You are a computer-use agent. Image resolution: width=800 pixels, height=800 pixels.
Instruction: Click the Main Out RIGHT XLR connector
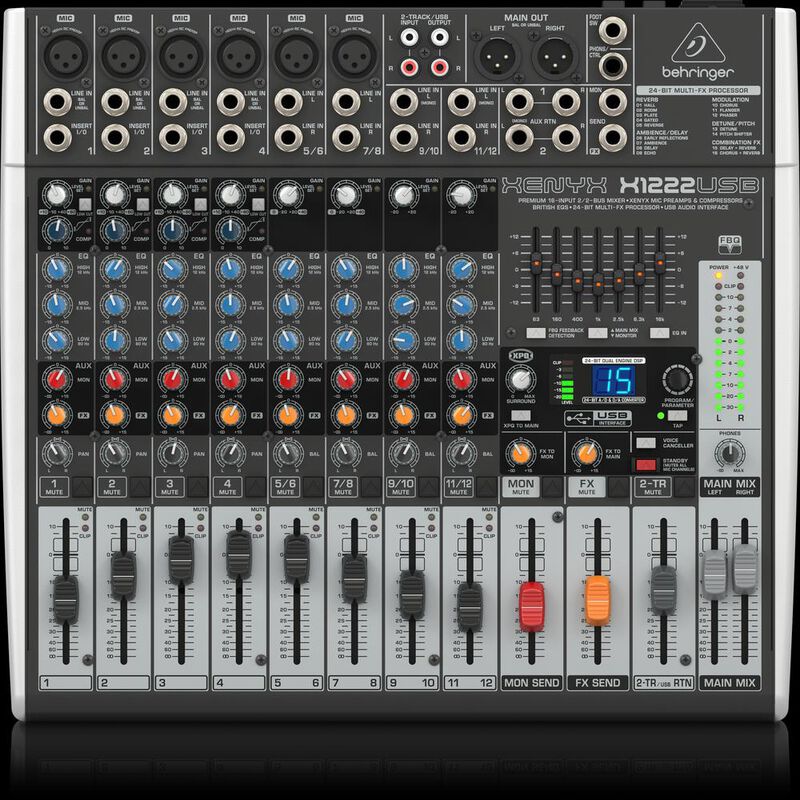coord(555,57)
